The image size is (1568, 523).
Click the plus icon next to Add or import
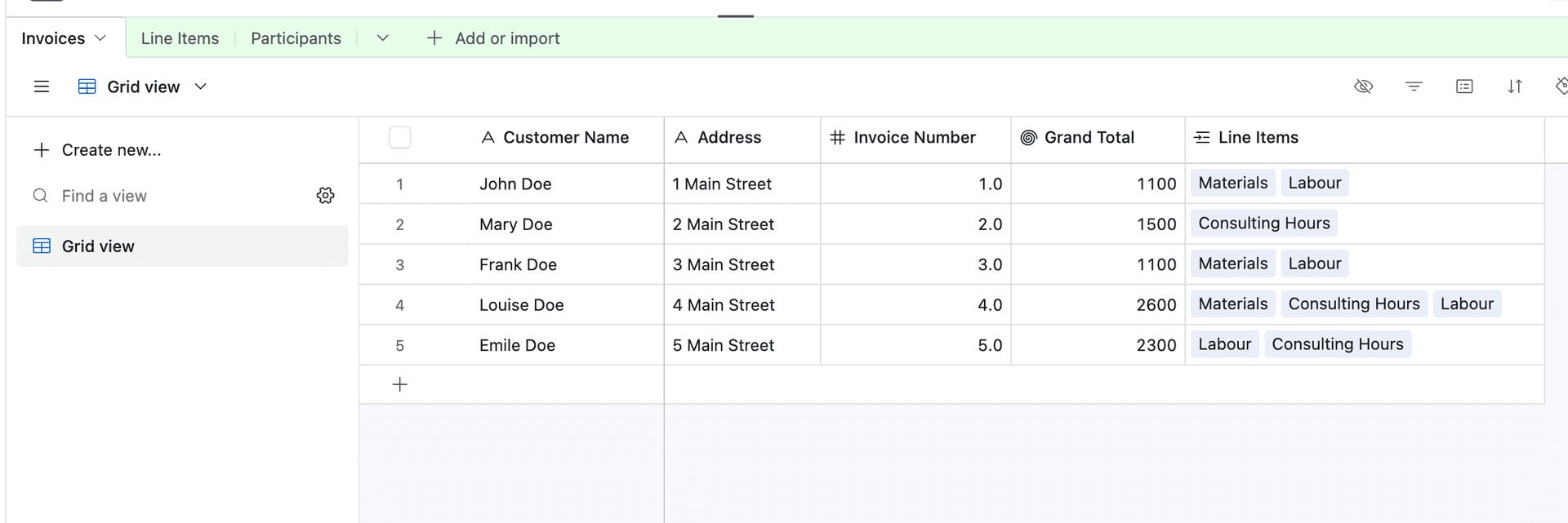434,38
